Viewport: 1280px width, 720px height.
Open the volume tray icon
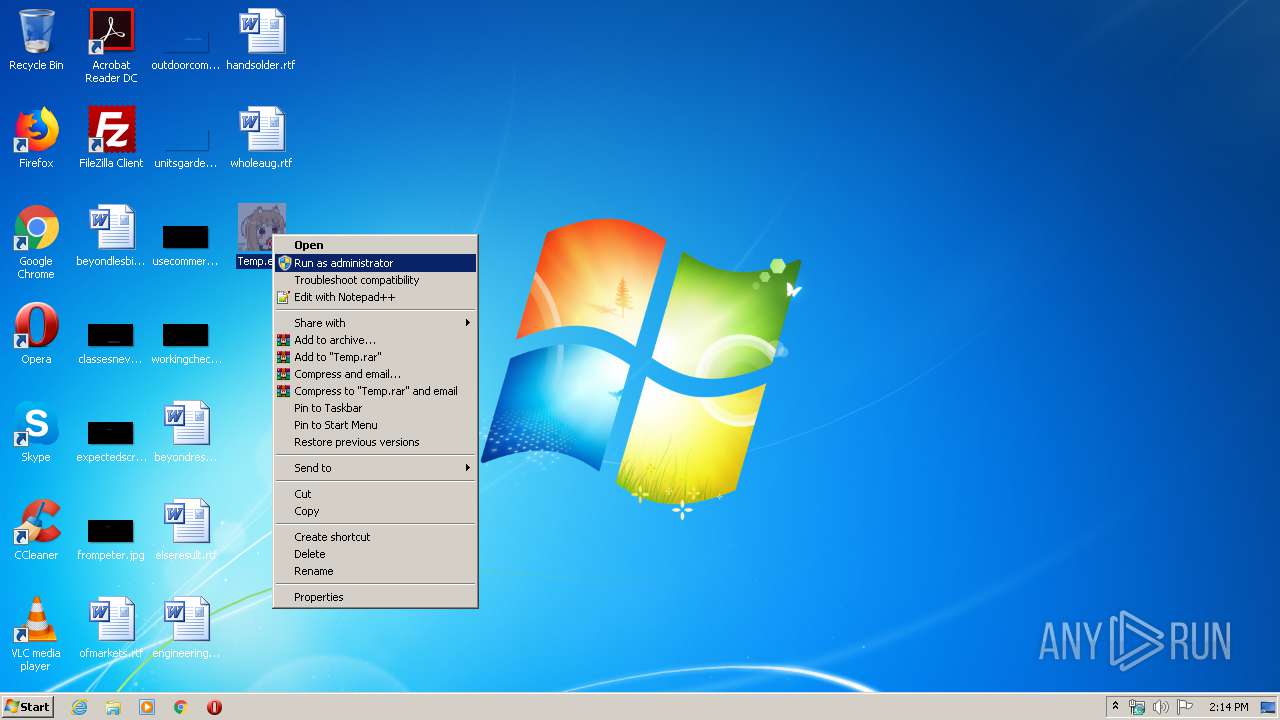[1160, 707]
